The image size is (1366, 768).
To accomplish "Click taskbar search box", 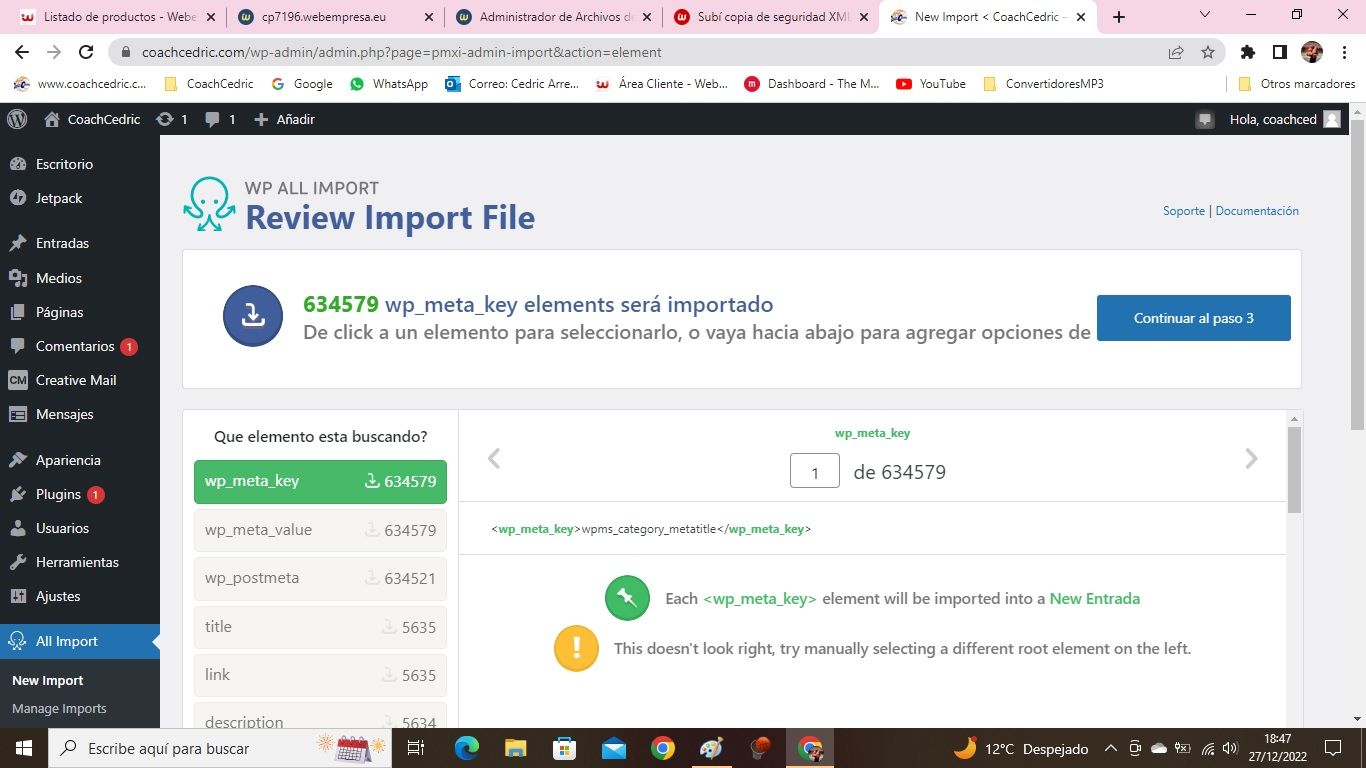I will 218,748.
